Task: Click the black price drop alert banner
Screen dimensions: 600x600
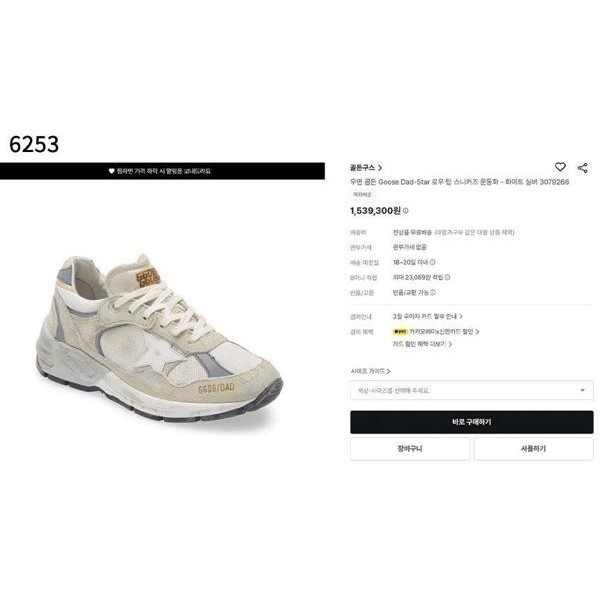Action: (x=162, y=171)
